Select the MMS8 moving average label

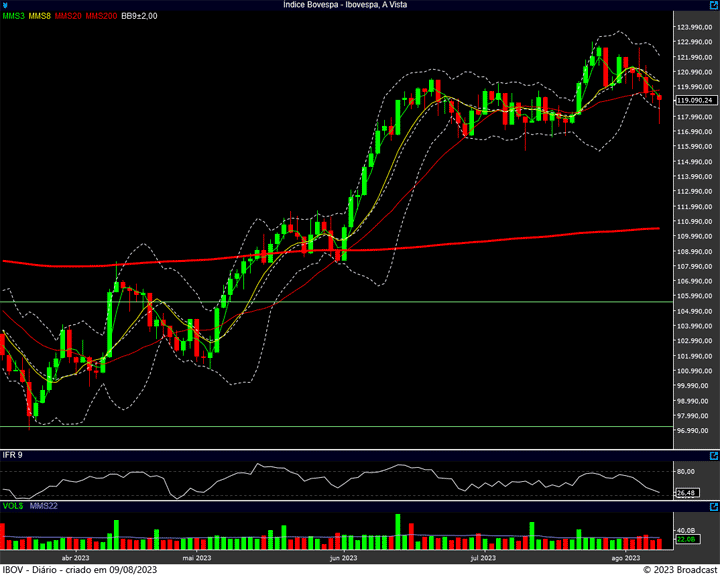[x=40, y=17]
